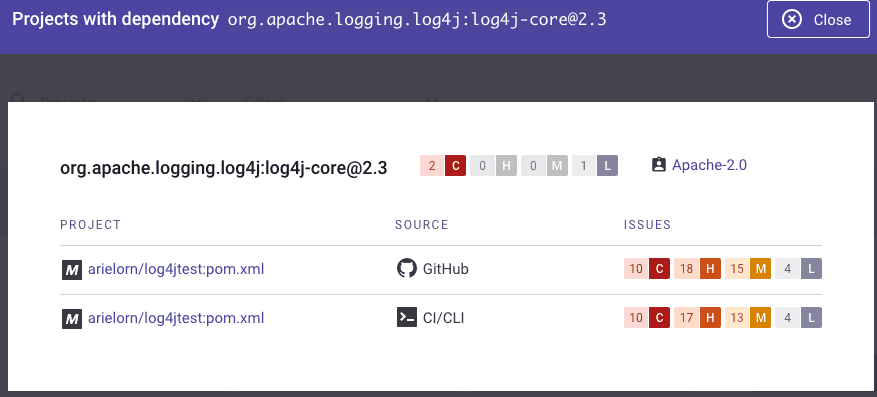The image size is (877, 397).
Task: Click the circled X icon in Close button
Action: pyautogui.click(x=791, y=20)
